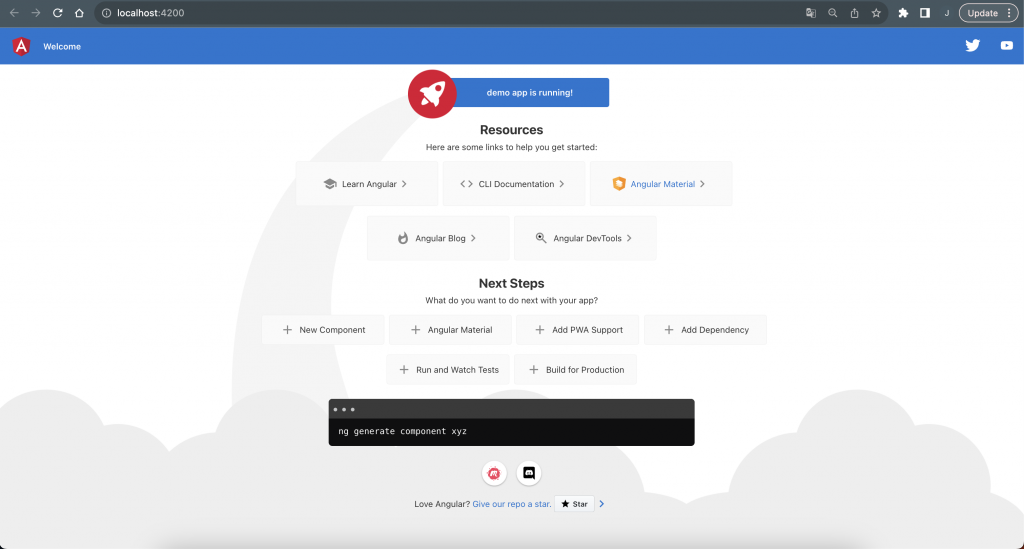Screen dimensions: 1024x549
Task: Click chevron on Angular DevTools card
Action: click(x=629, y=238)
